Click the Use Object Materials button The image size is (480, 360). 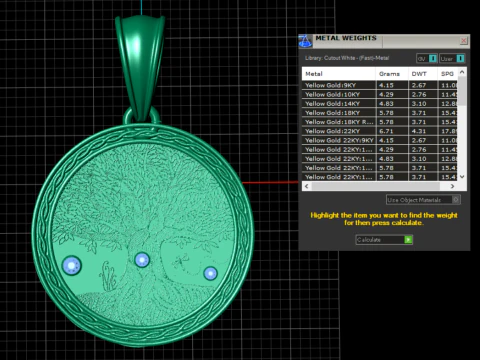click(423, 200)
